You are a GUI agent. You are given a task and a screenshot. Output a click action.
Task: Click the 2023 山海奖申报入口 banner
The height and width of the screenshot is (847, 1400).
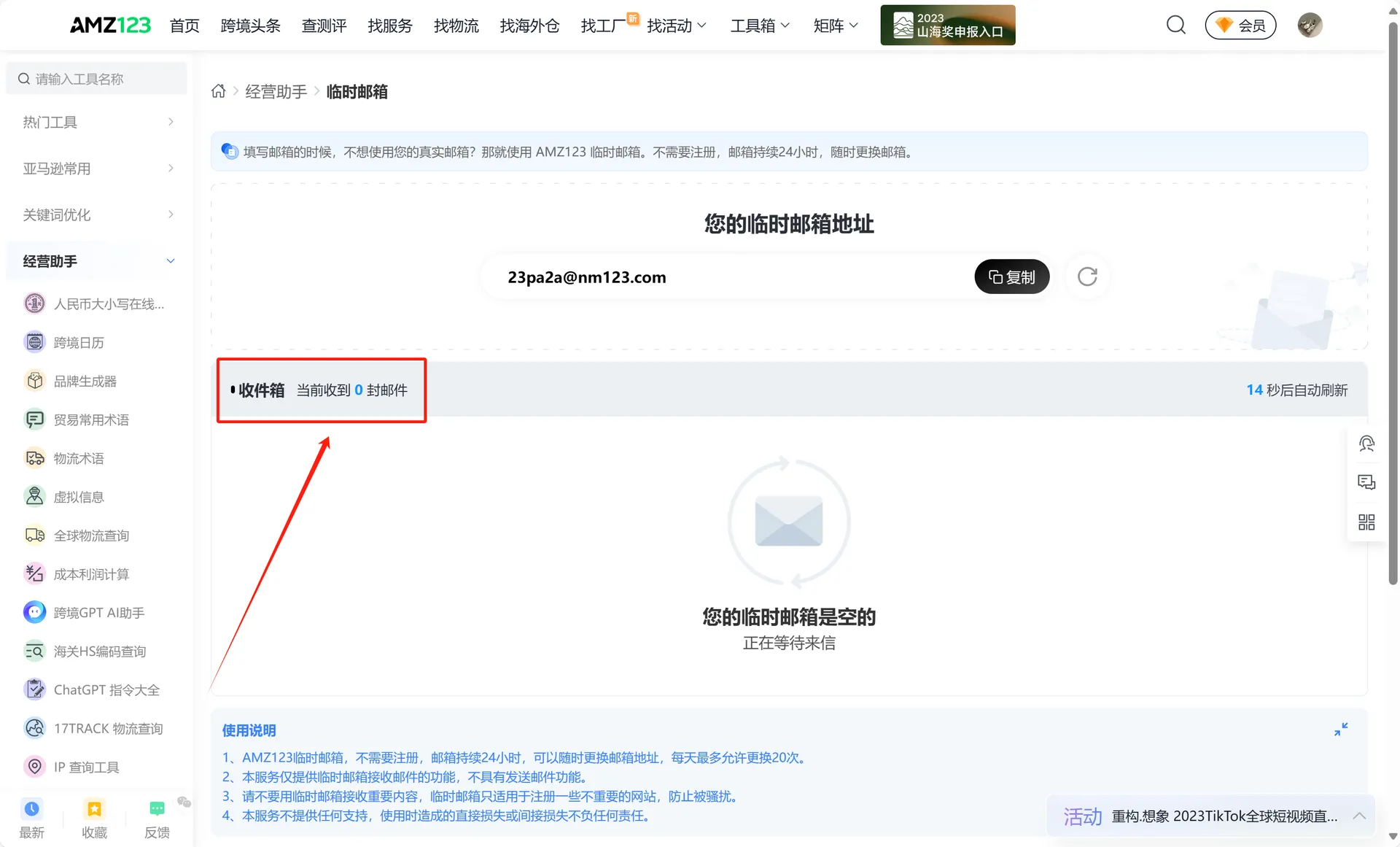pyautogui.click(x=947, y=25)
